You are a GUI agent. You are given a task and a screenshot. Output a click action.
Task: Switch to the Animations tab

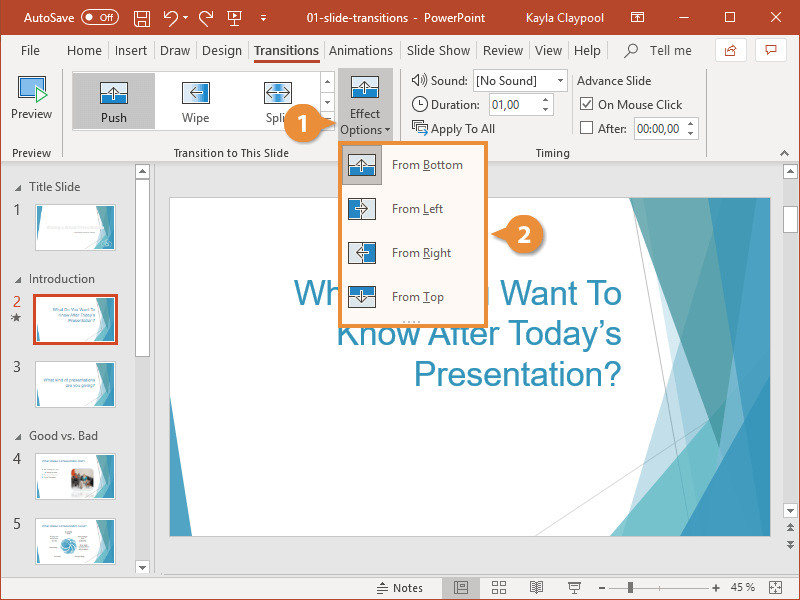pos(361,50)
